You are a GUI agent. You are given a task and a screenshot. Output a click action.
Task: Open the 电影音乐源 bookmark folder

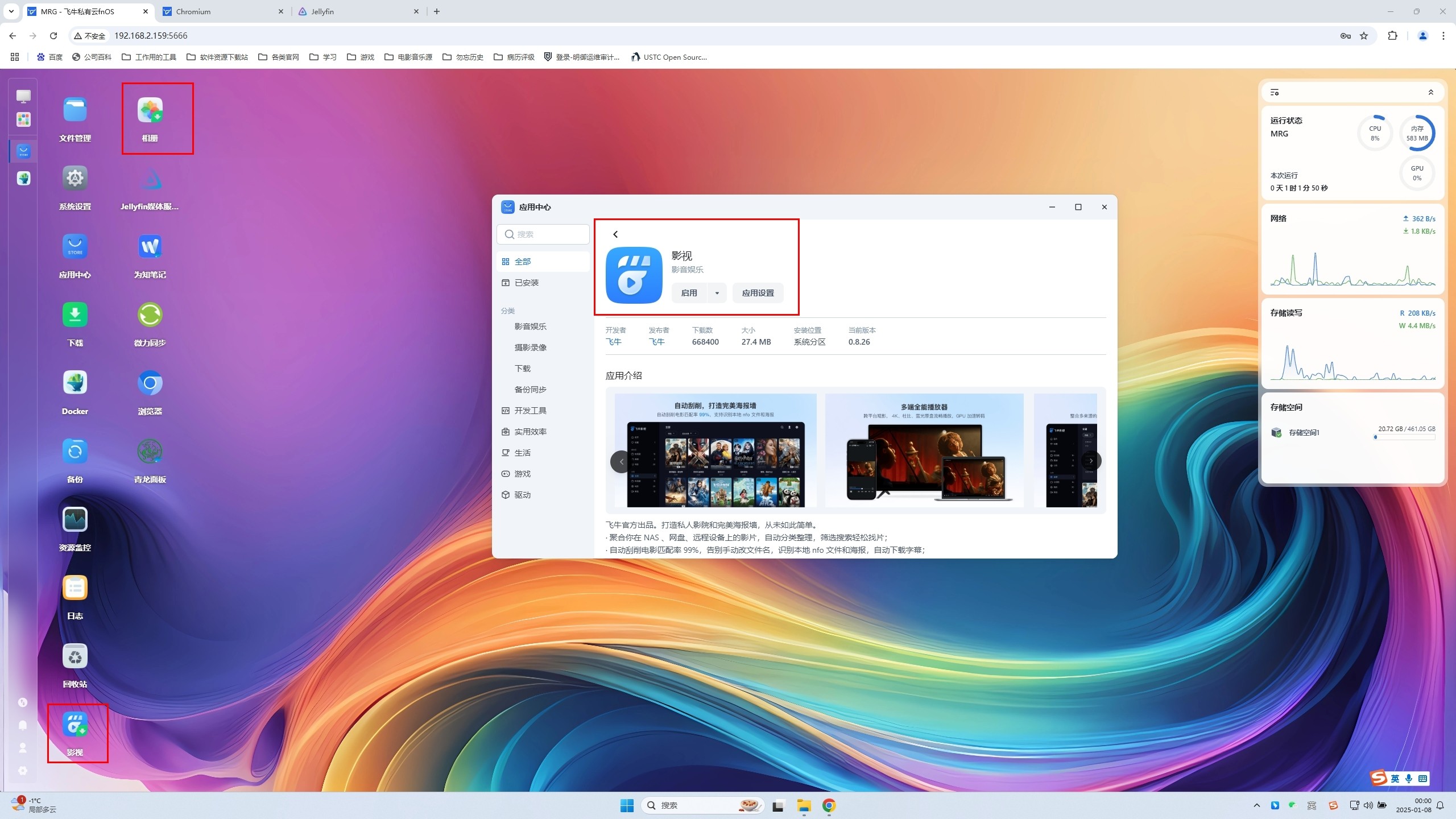point(408,57)
